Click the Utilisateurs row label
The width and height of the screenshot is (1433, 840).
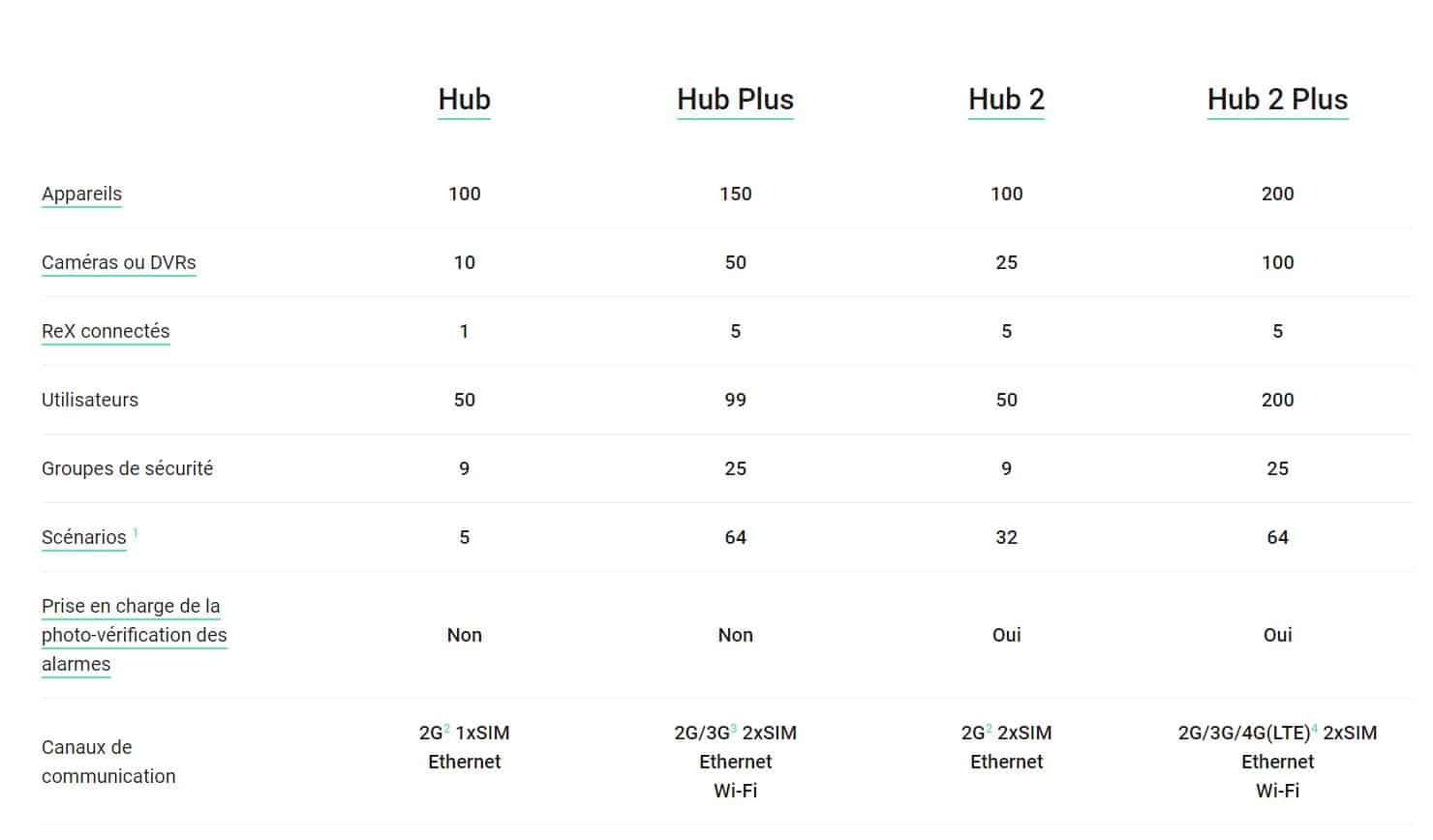[x=90, y=400]
